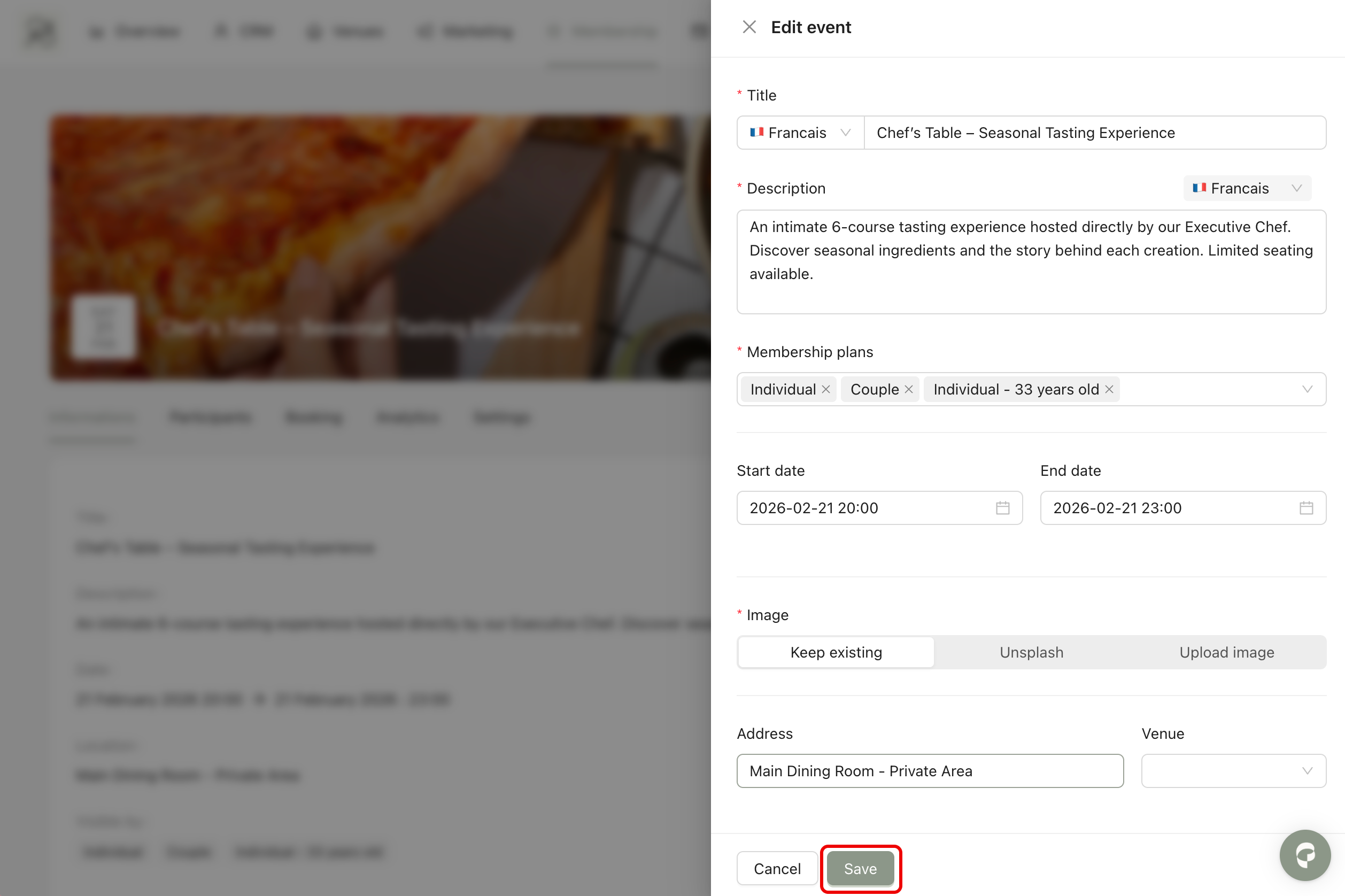This screenshot has width=1345, height=896.
Task: Open the support chat bubble
Action: (1305, 855)
